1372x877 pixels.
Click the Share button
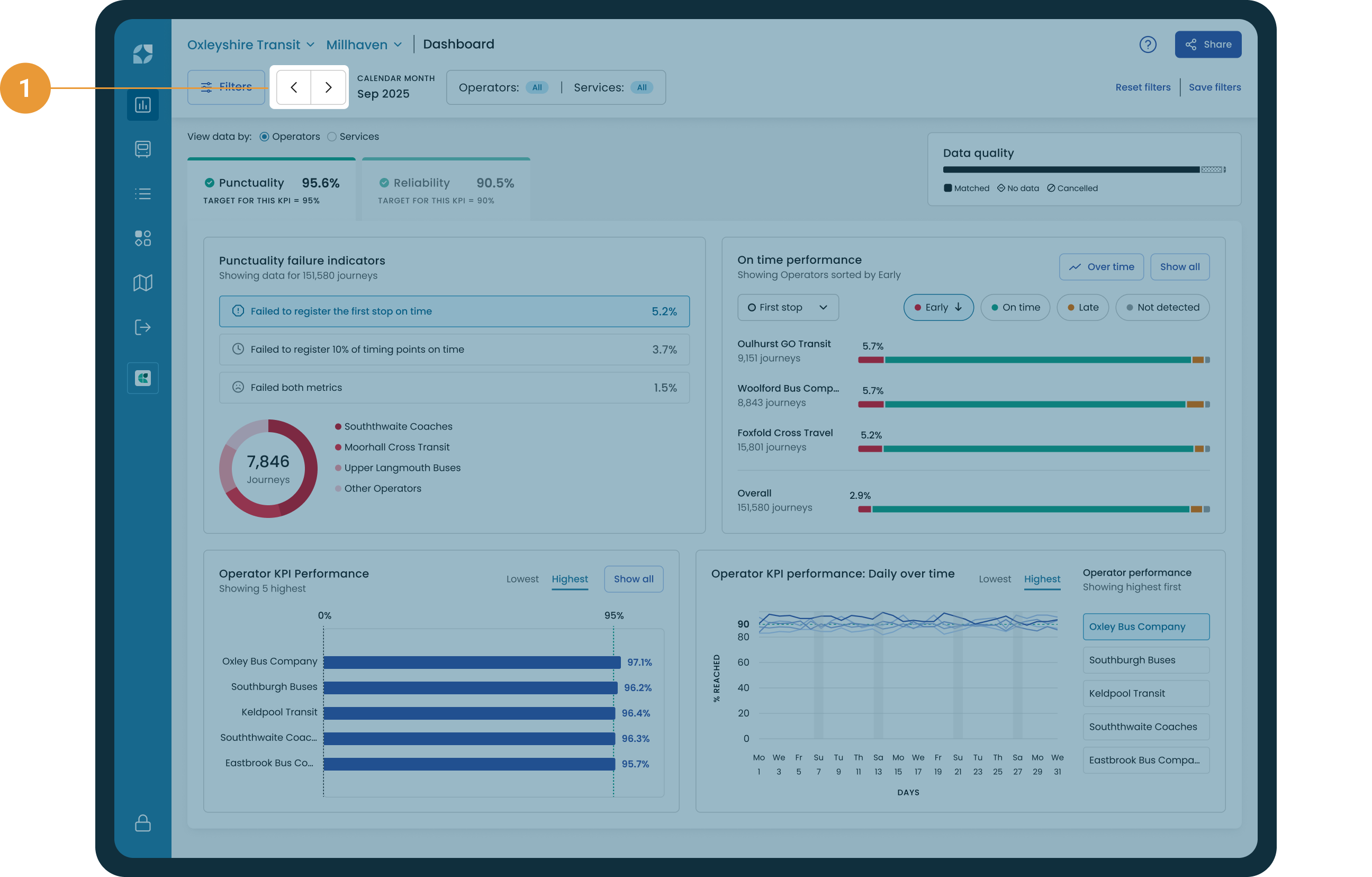1207,44
